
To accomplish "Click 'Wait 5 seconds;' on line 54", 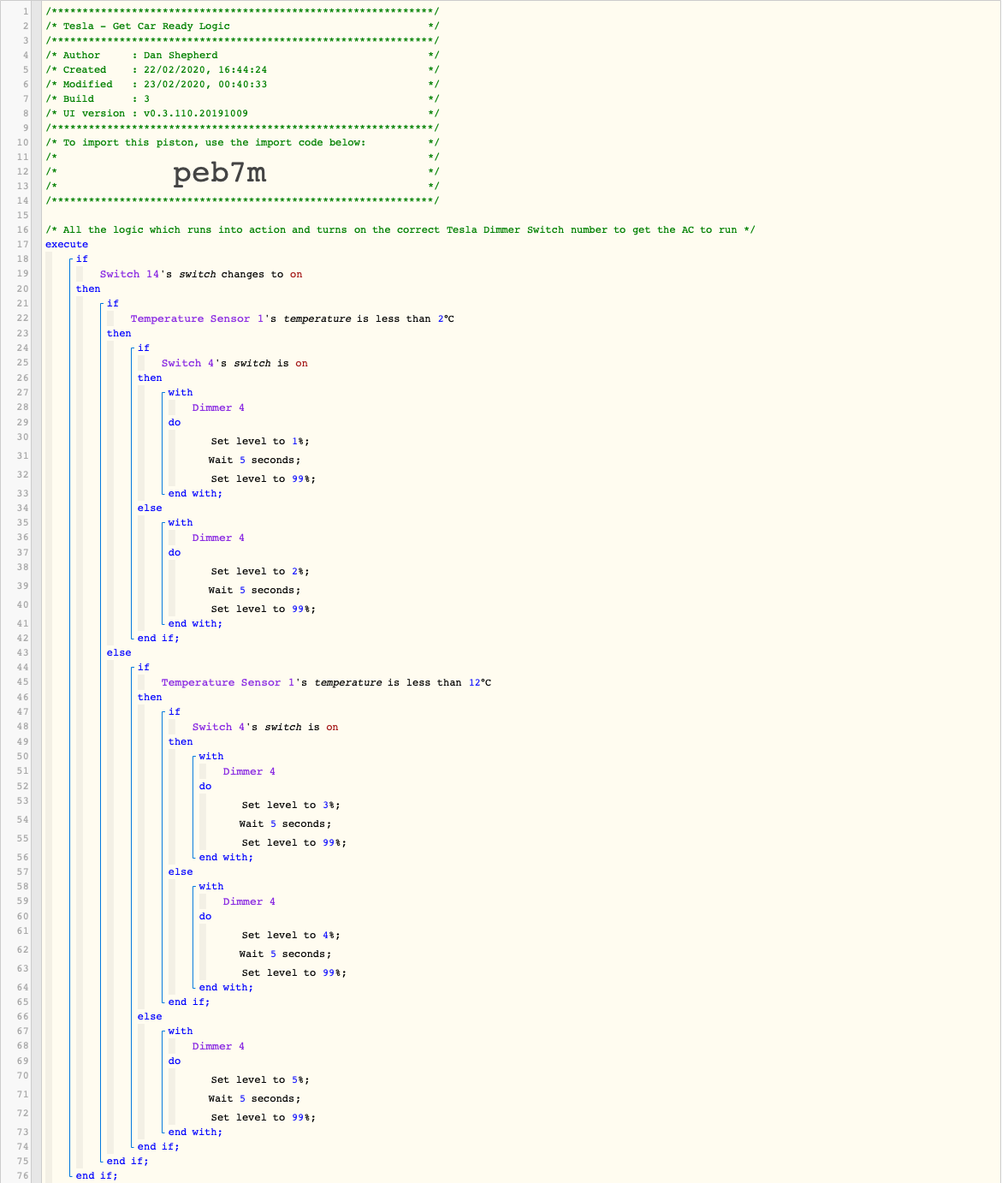I will pyautogui.click(x=285, y=823).
